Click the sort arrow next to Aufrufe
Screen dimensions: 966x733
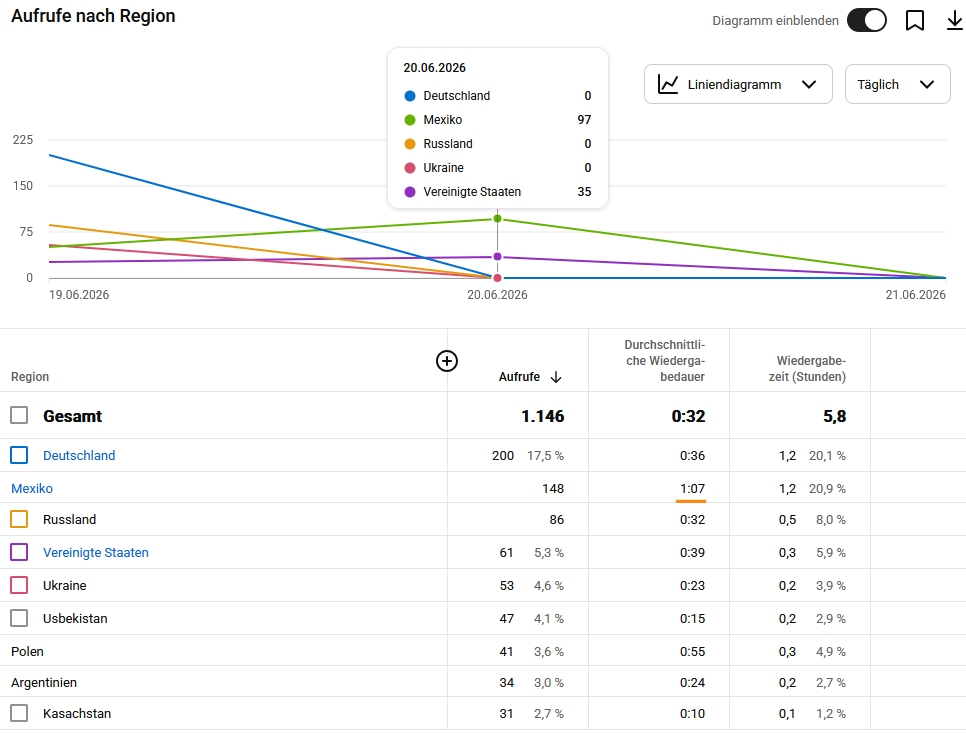(x=556, y=377)
